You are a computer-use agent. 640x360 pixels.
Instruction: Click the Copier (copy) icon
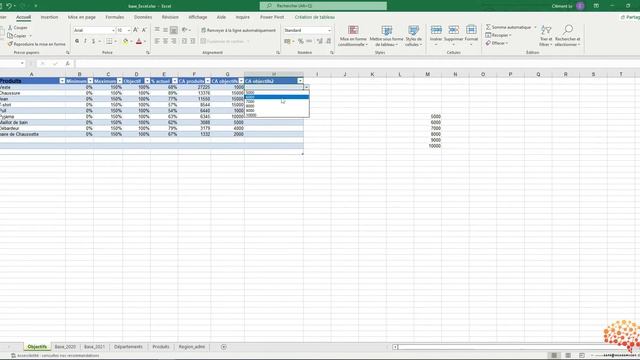[x=10, y=36]
